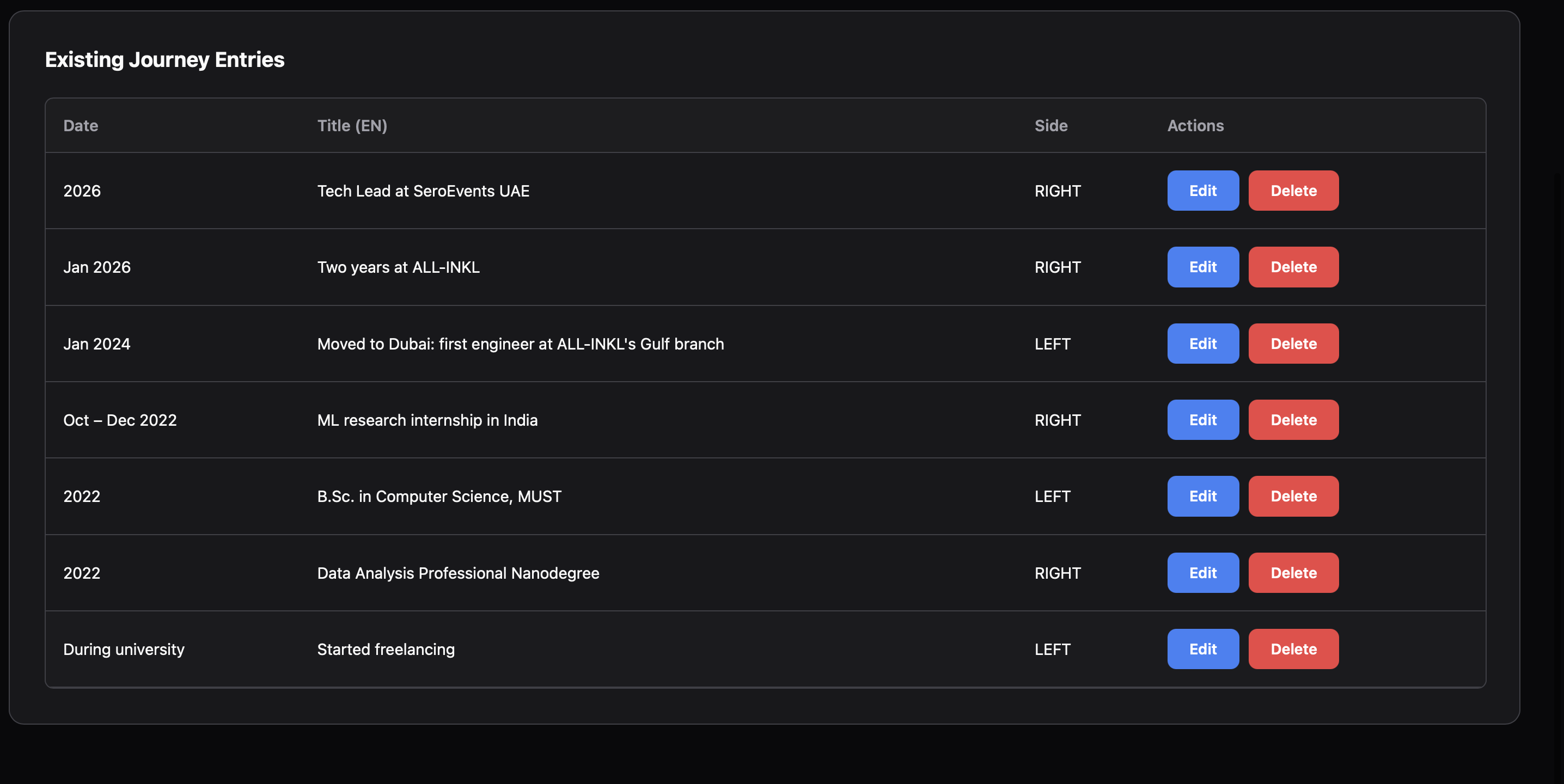The height and width of the screenshot is (784, 1564).
Task: Edit the ML research internship entry
Action: pos(1203,420)
